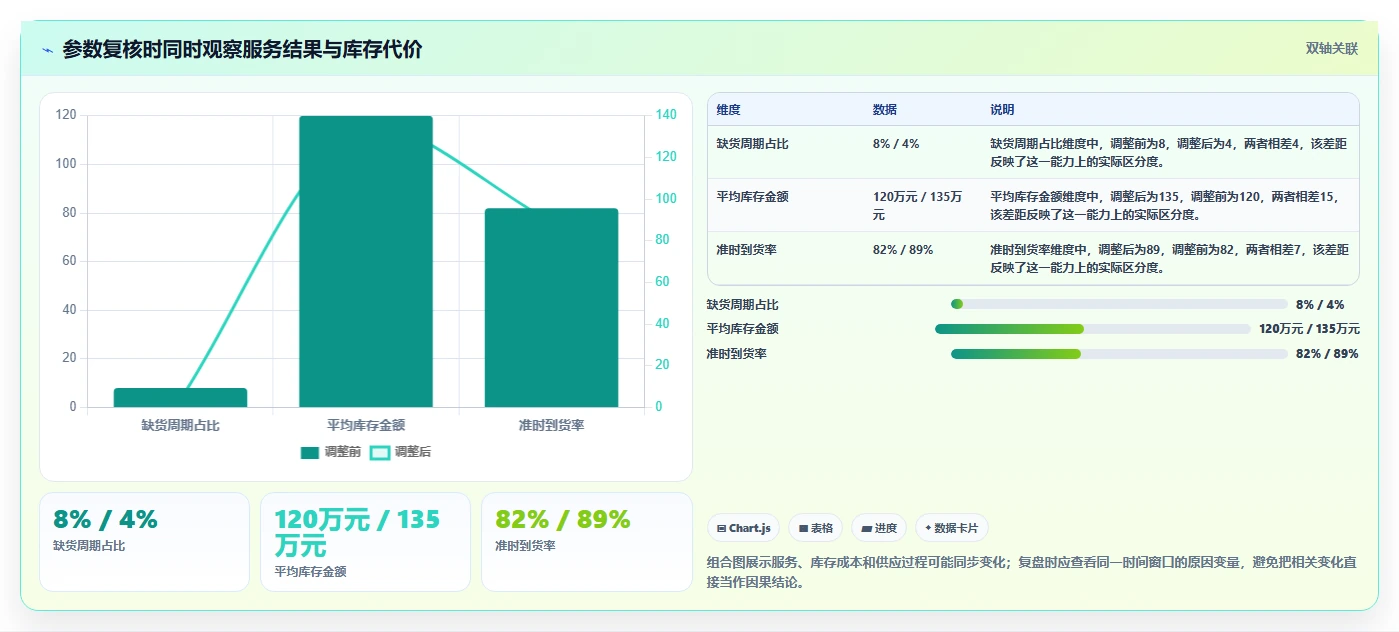Screen dimensions: 1399x632
Task: Click the 缺货周期占比 bar in chart
Action: 180,397
